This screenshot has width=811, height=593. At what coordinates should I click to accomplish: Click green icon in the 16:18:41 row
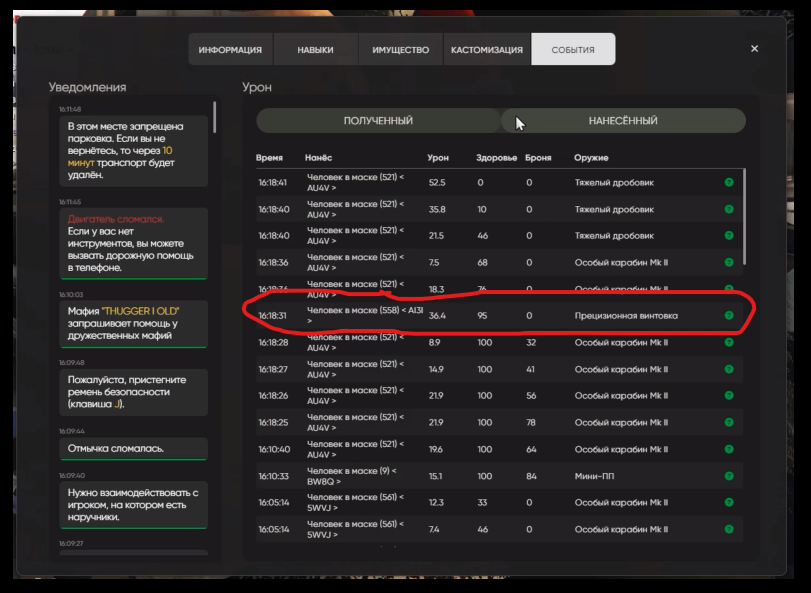pos(729,183)
